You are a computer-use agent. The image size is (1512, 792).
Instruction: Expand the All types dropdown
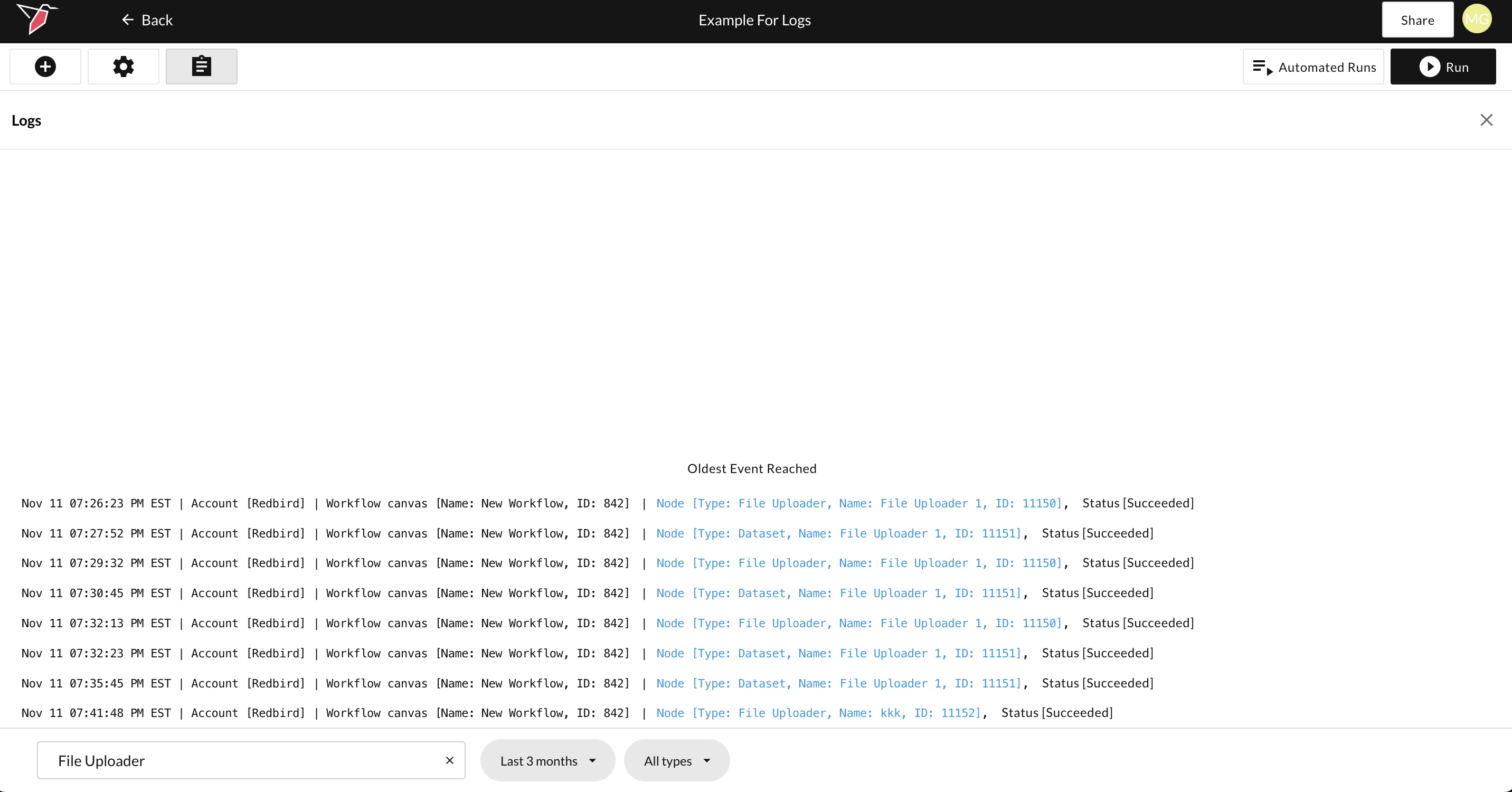[x=676, y=761]
